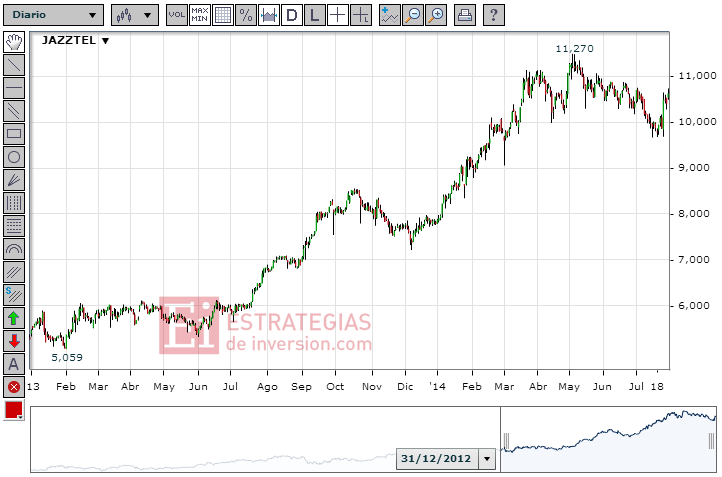
Task: Click the 11,000 price axis label
Action: pyautogui.click(x=698, y=76)
